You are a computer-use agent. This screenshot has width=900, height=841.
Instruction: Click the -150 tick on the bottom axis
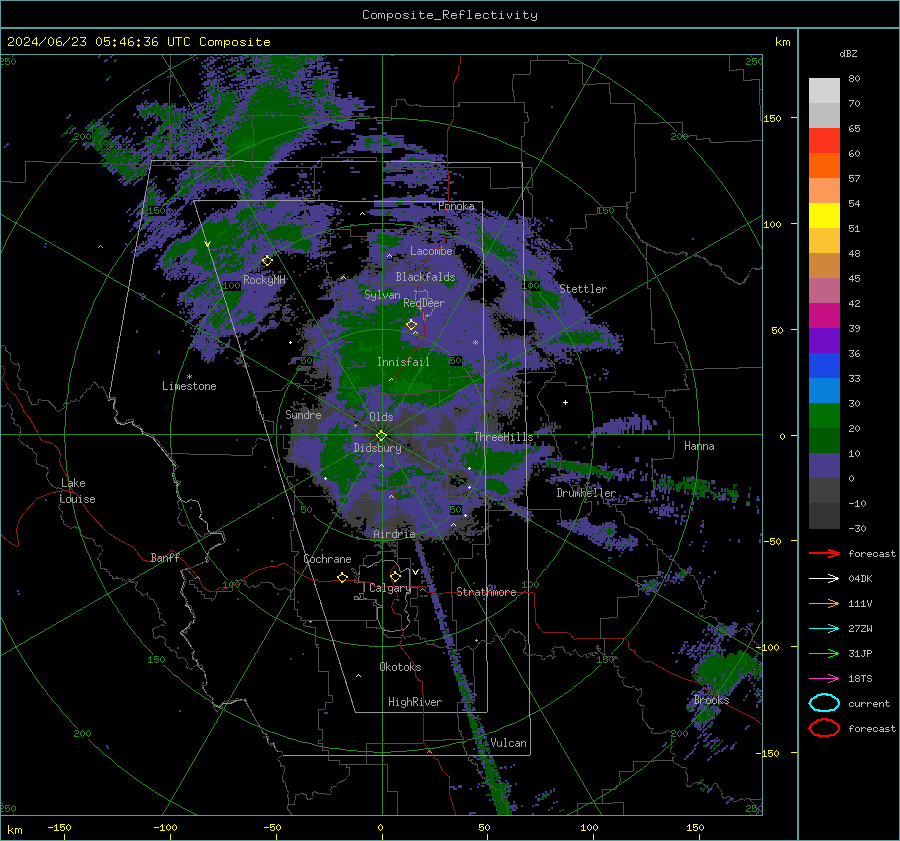[x=59, y=827]
